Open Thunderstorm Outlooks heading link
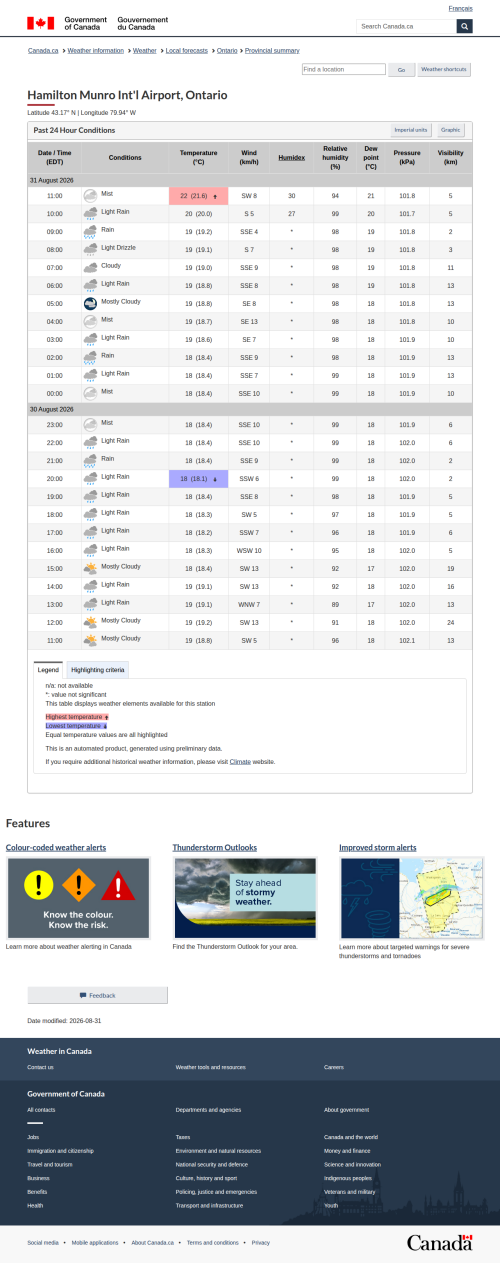The height and width of the screenshot is (1263, 500). coord(215,847)
